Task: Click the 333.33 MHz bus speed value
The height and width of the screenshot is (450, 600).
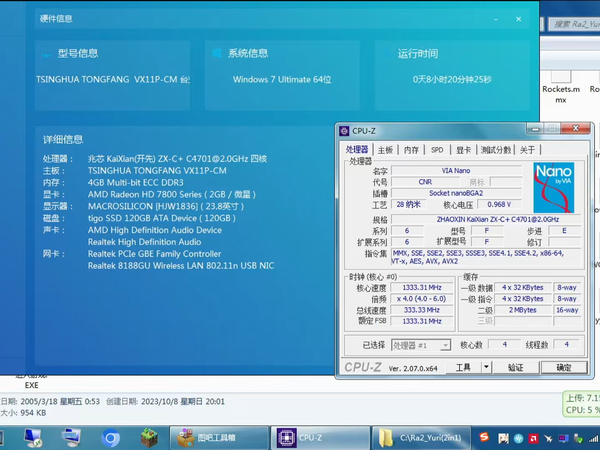Action: 422,310
